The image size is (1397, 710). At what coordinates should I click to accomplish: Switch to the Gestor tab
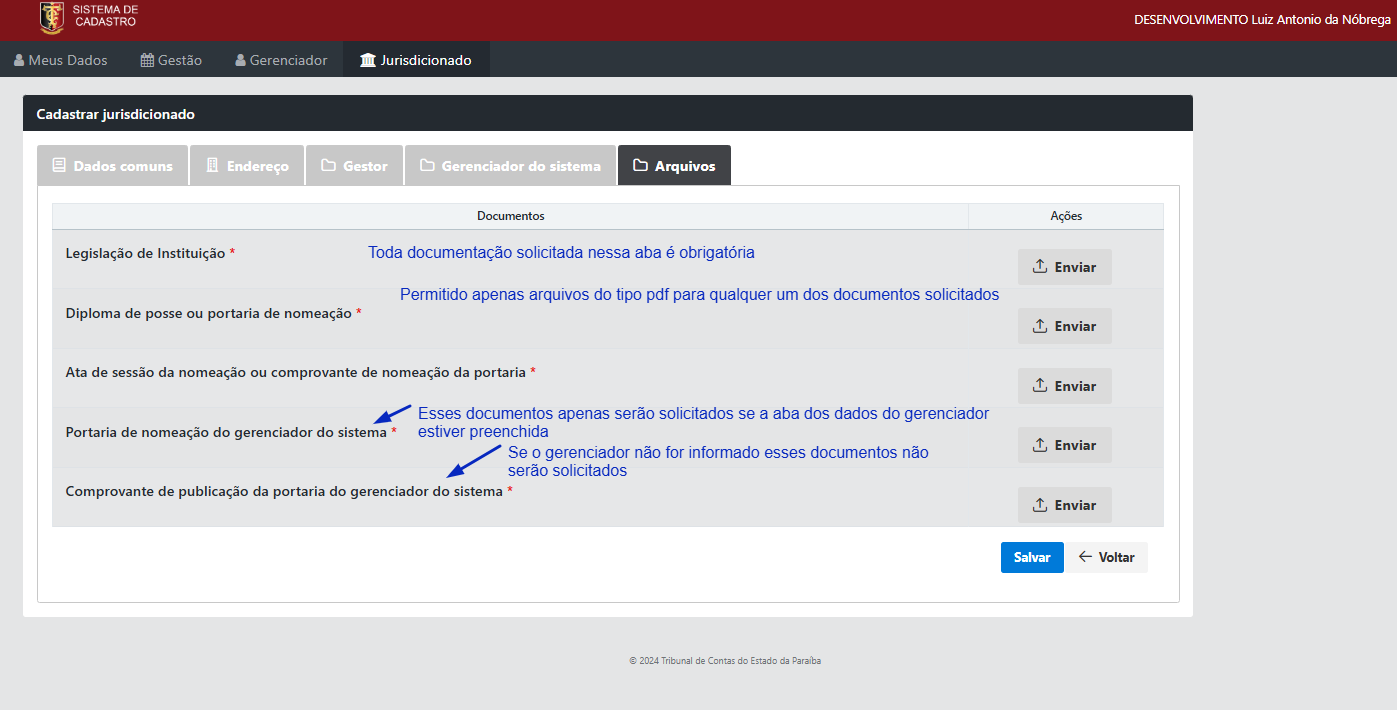tap(354, 166)
